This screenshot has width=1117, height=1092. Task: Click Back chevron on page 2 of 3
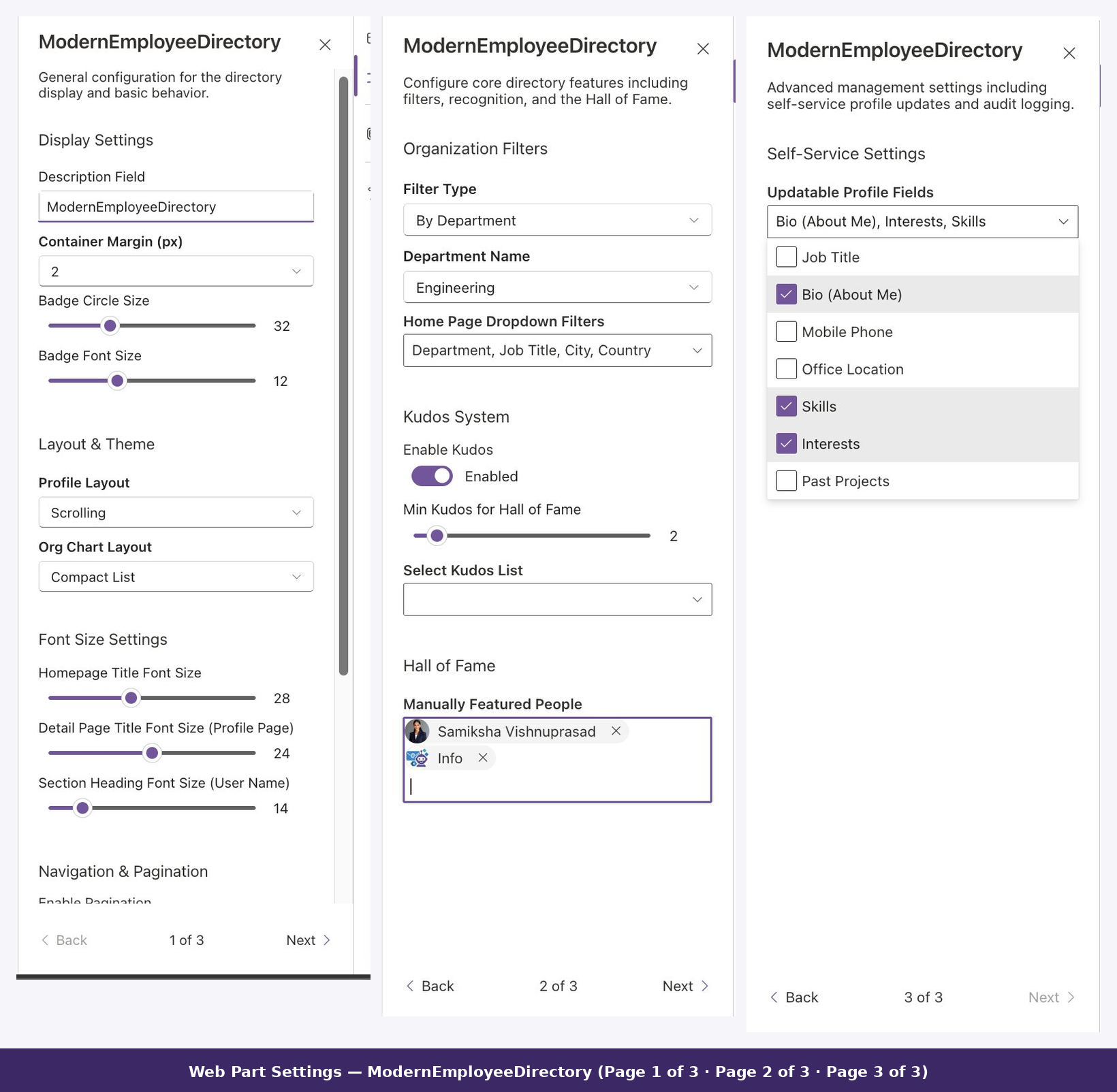click(x=410, y=986)
